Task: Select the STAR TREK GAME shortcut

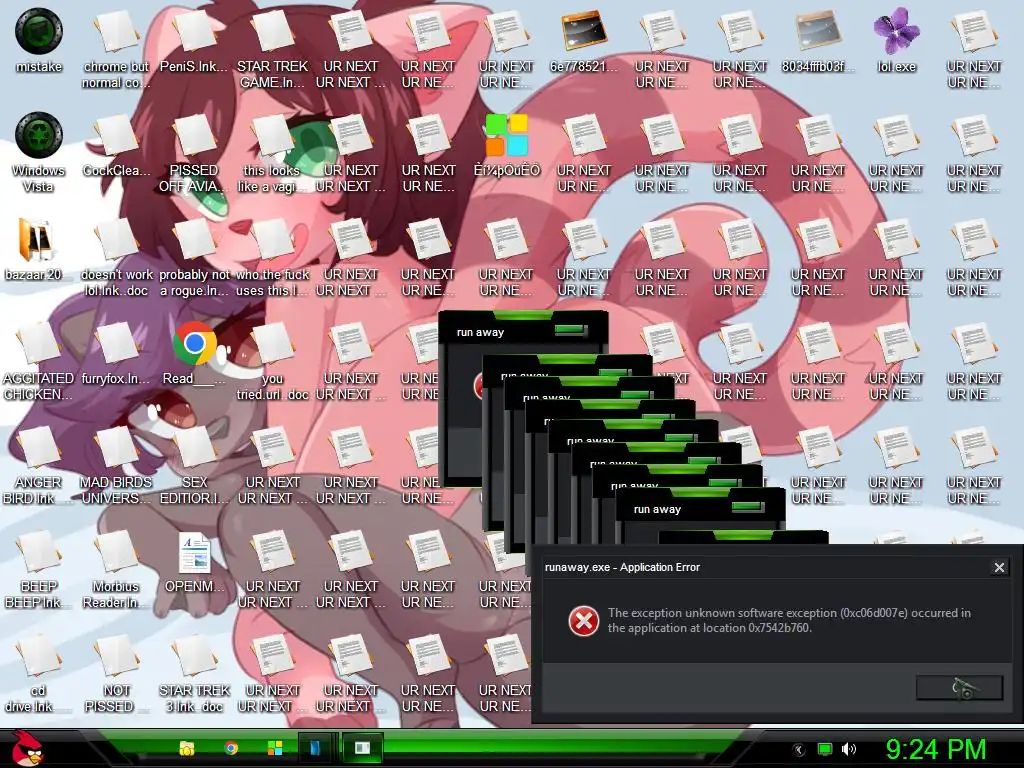Action: click(272, 48)
